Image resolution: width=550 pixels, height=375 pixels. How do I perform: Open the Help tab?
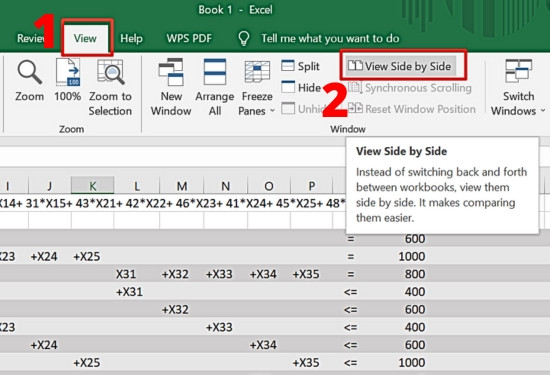(132, 38)
